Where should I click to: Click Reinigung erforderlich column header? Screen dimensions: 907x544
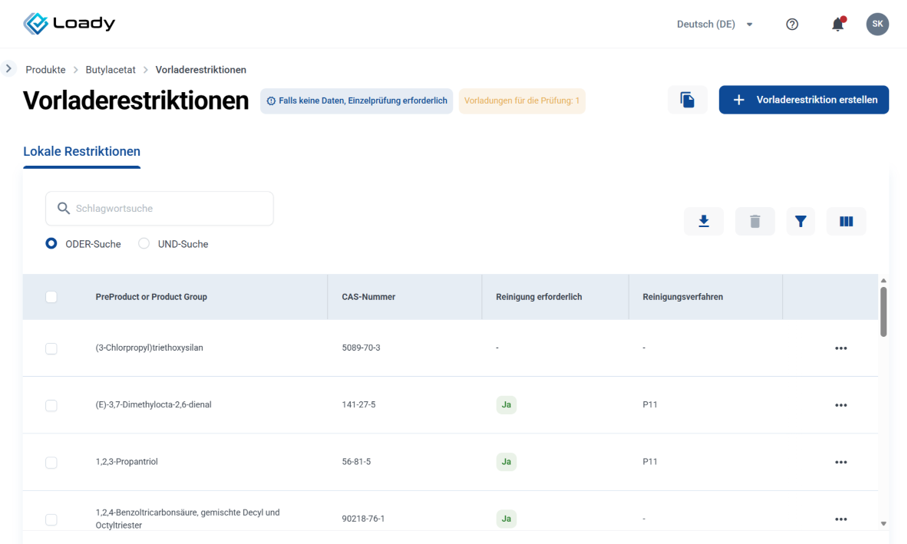point(539,297)
